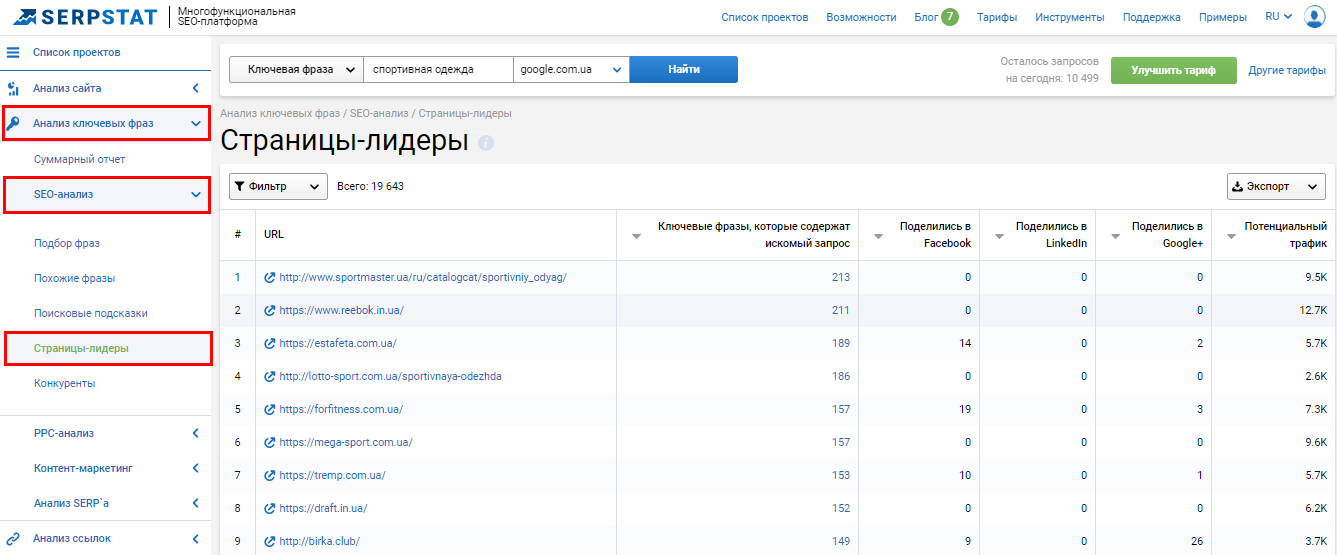Click the link analysis chain icon
The image size is (1337, 555).
click(x=14, y=538)
